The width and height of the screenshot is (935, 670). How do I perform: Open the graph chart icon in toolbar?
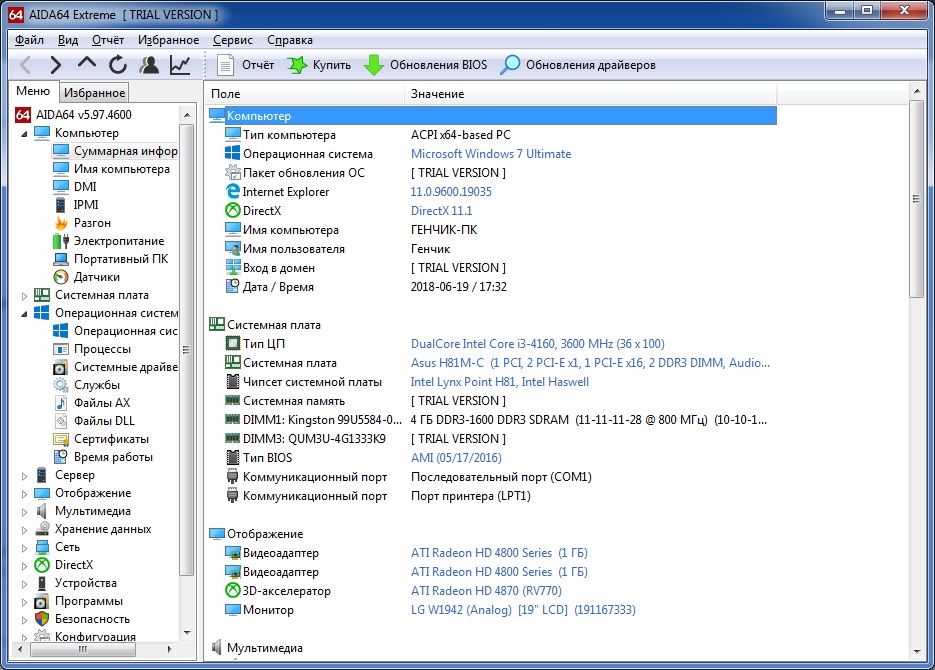click(180, 66)
